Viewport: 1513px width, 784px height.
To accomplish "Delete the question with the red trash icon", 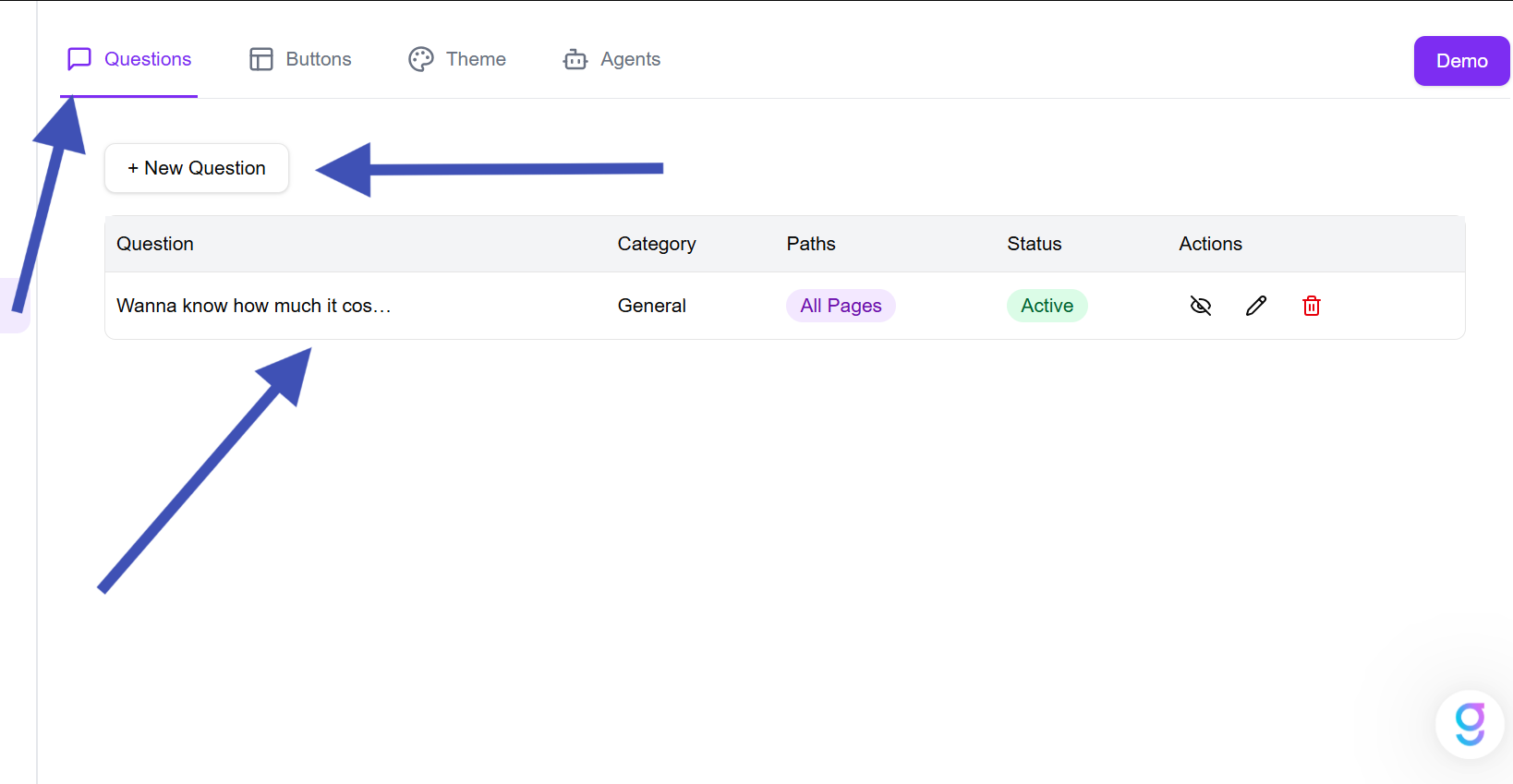I will pyautogui.click(x=1312, y=306).
